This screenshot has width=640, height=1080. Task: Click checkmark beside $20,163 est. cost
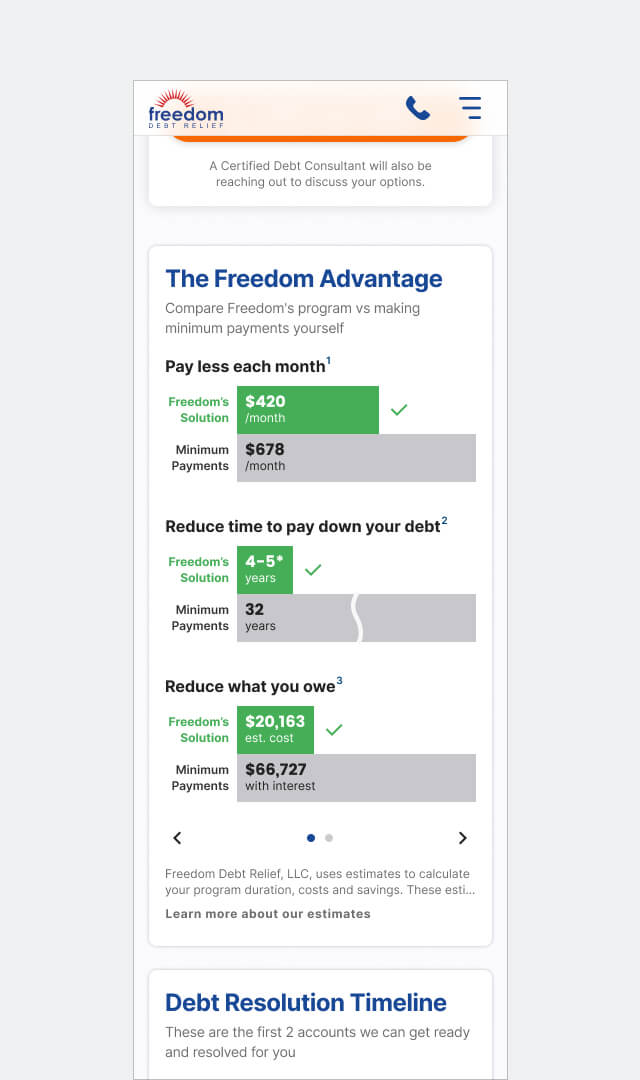334,729
